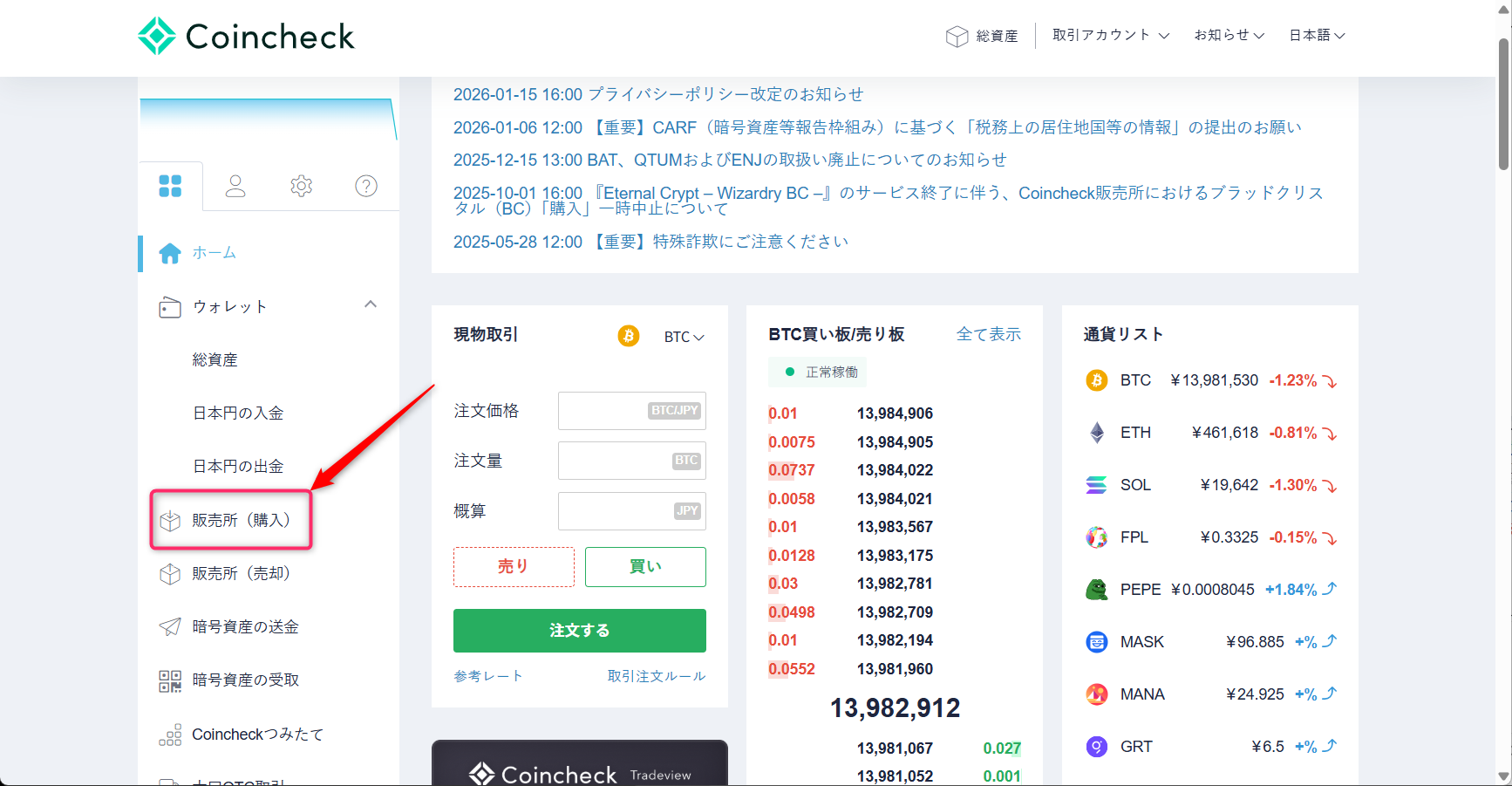1512x786 pixels.
Task: Click the Coincheck logo
Action: 247,37
